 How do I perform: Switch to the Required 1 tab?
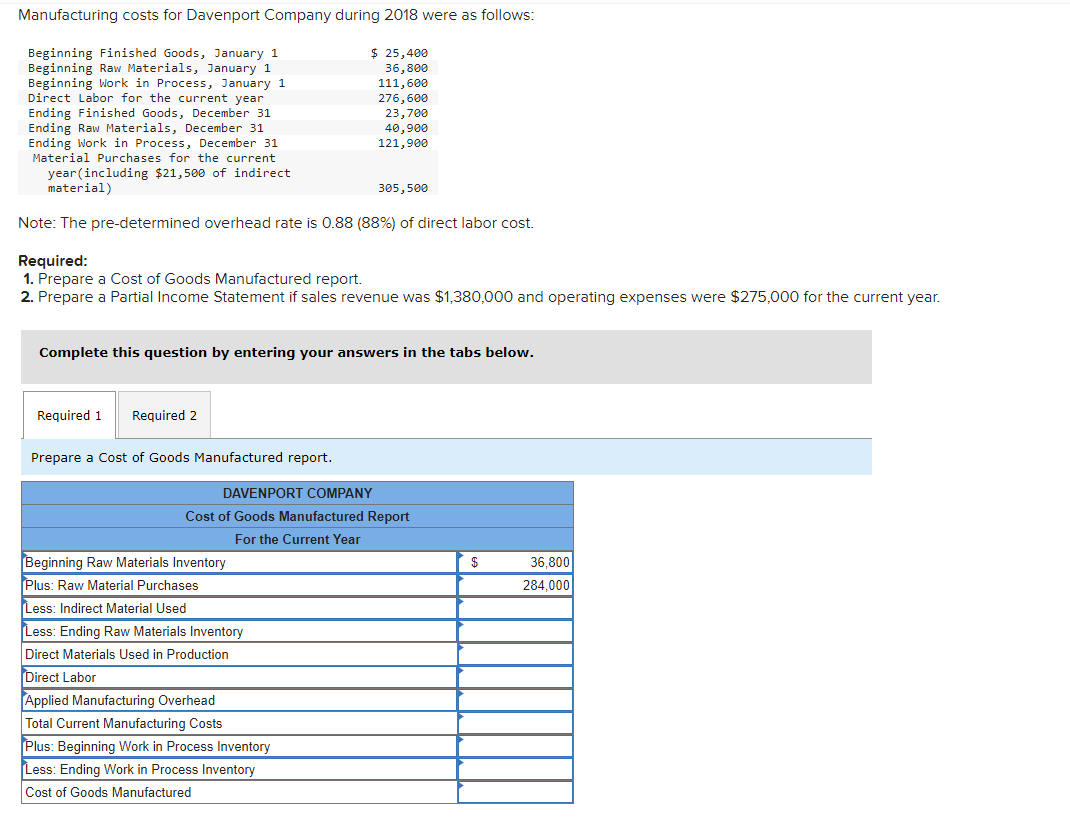[69, 415]
